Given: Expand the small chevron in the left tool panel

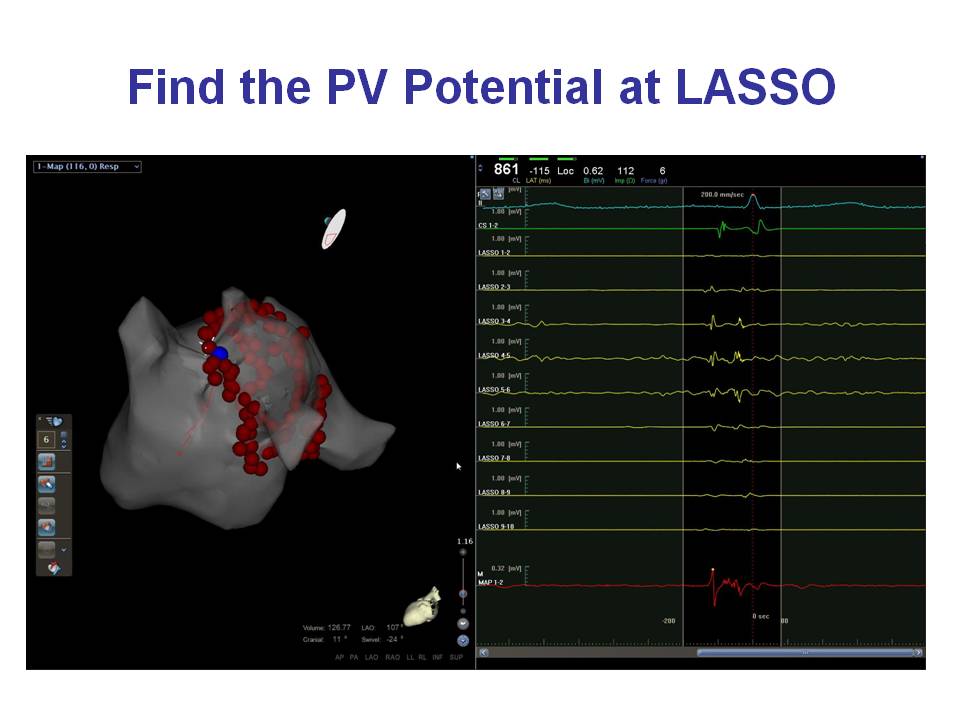Looking at the screenshot, I should 64,550.
